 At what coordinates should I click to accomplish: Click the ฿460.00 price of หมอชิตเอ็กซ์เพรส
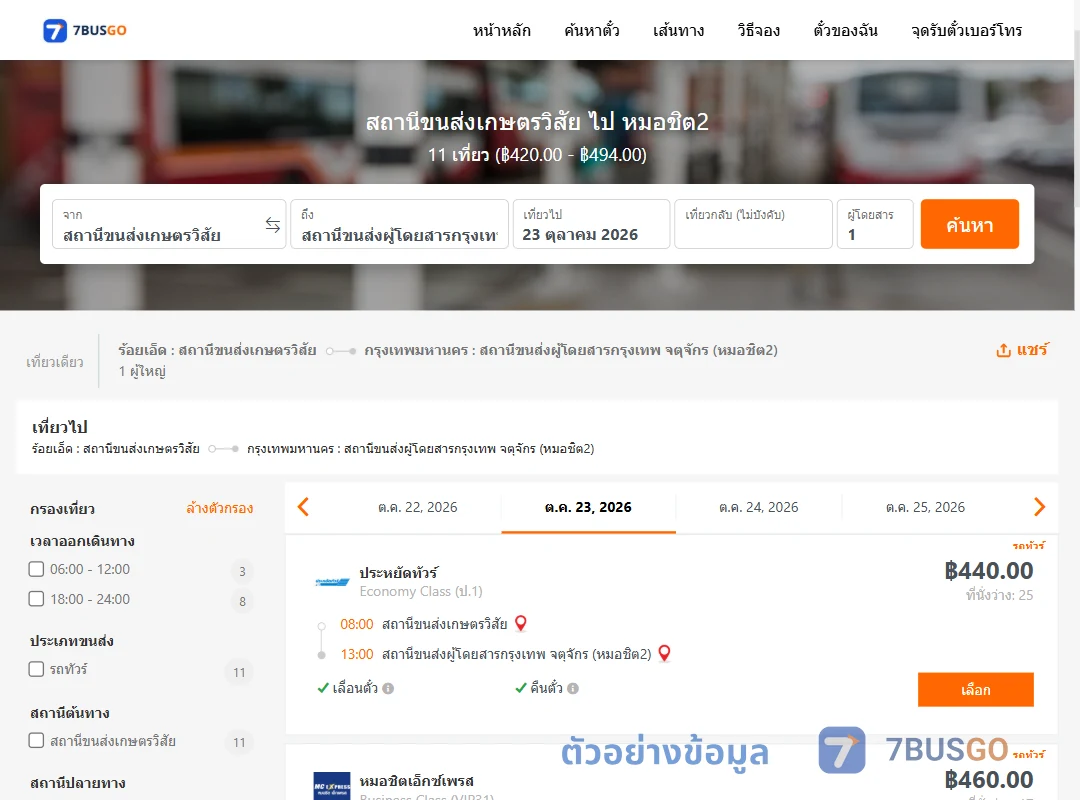988,779
